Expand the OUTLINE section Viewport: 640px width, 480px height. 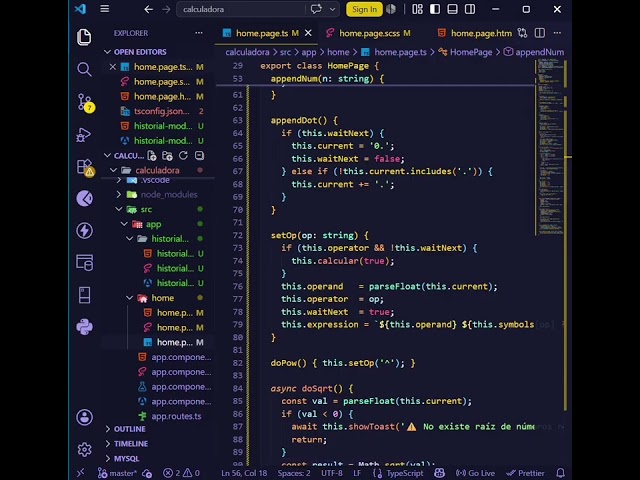[108, 429]
